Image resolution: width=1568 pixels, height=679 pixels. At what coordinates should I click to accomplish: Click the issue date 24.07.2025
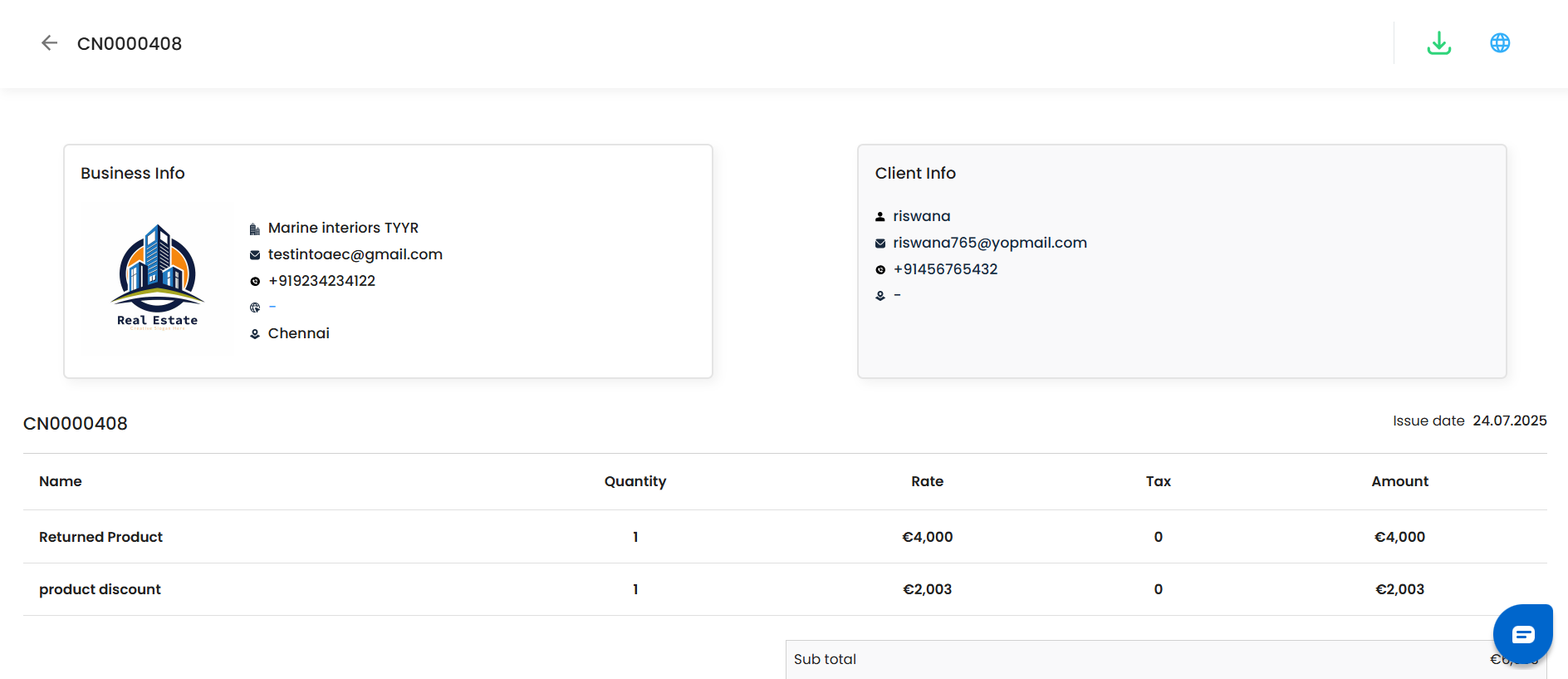[x=1509, y=421]
